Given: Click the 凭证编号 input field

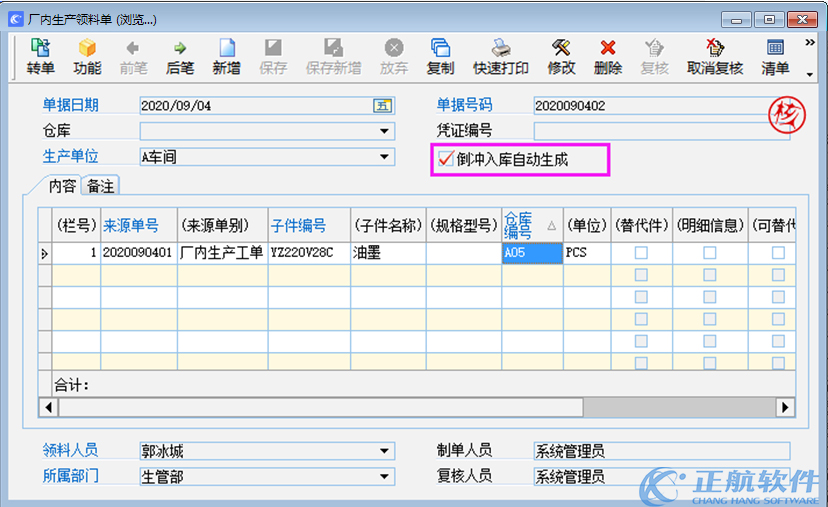Looking at the screenshot, I should tap(661, 131).
